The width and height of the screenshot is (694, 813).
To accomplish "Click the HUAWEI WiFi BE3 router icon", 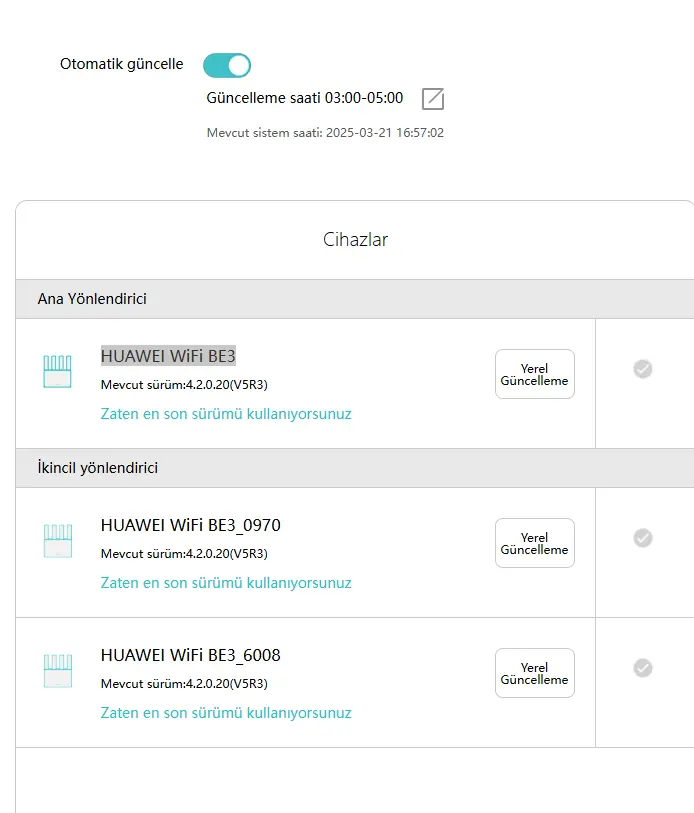I will coord(57,371).
